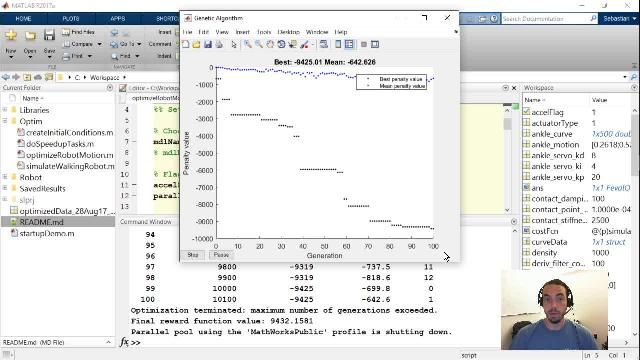Collapse the Optim folder
Viewport: 640px width, 360px height.
pos(5,121)
